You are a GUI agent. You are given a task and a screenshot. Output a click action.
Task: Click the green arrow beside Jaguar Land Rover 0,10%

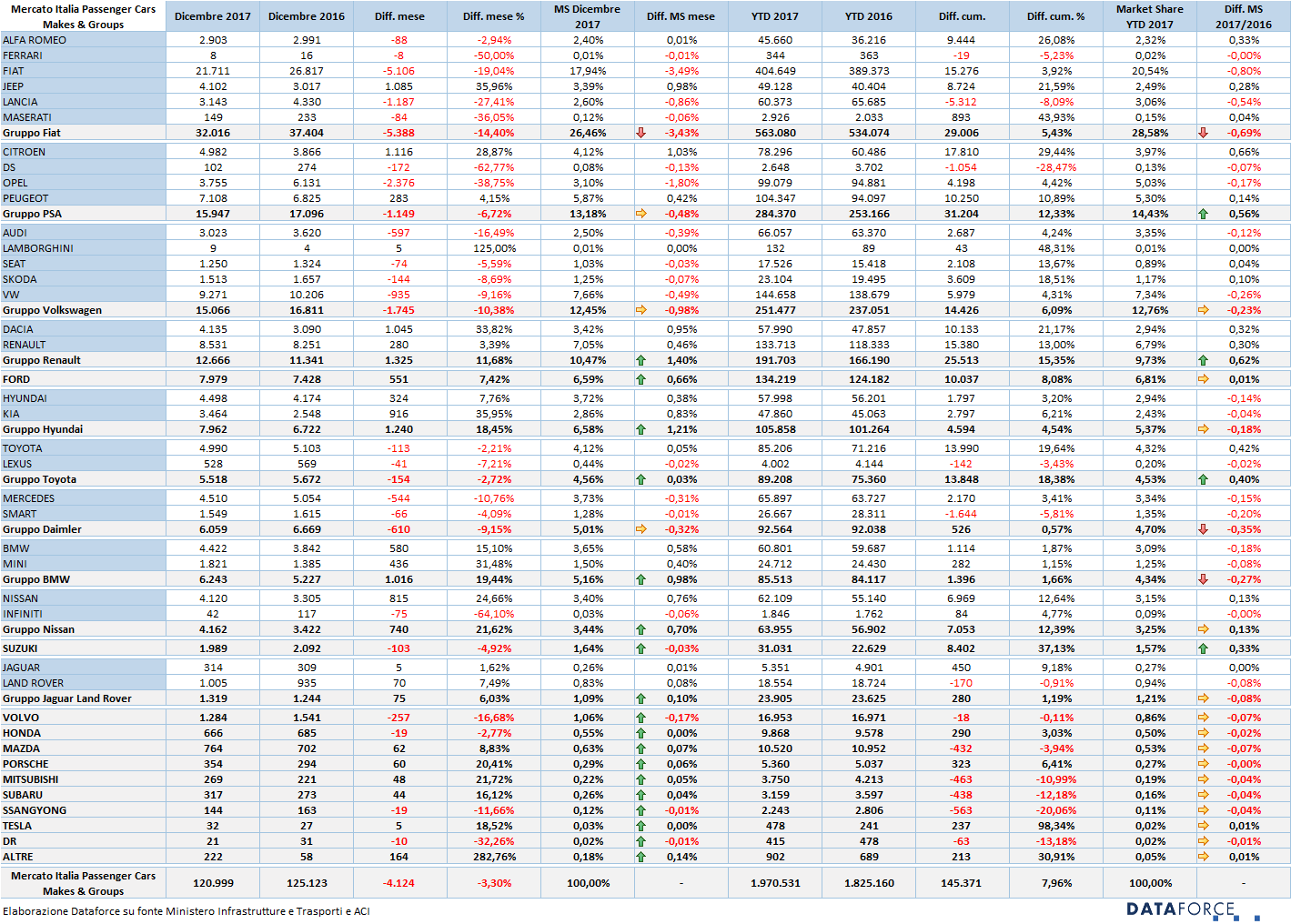[640, 698]
